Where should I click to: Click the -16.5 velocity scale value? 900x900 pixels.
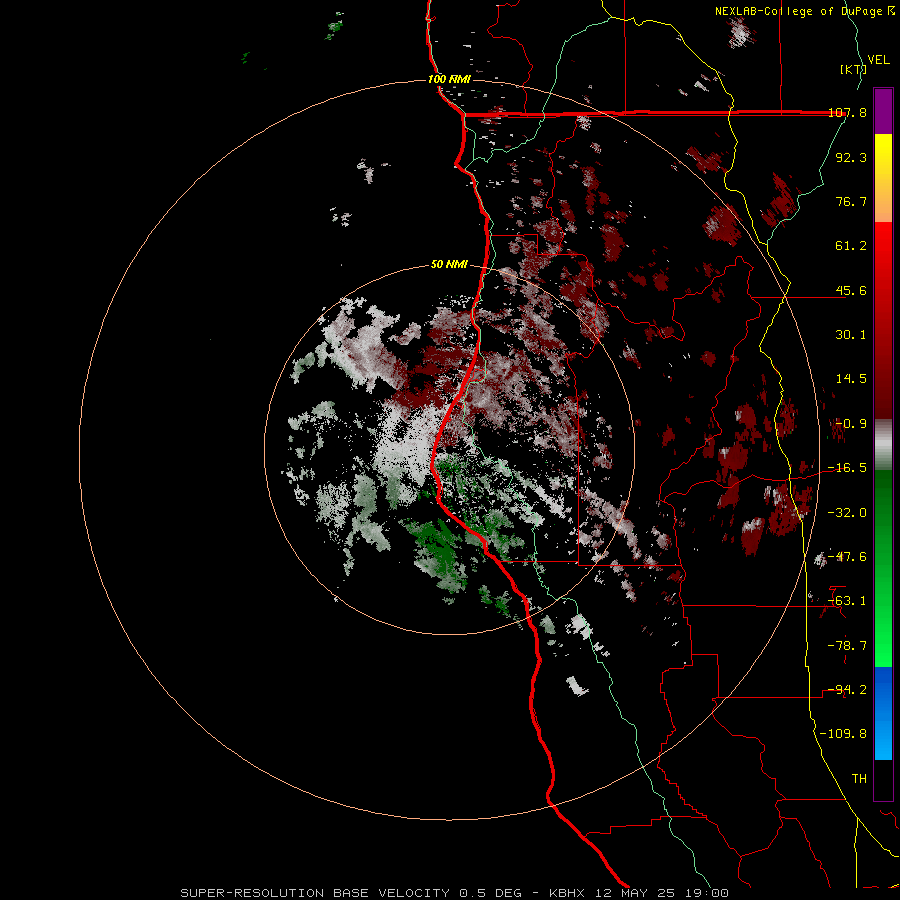847,468
